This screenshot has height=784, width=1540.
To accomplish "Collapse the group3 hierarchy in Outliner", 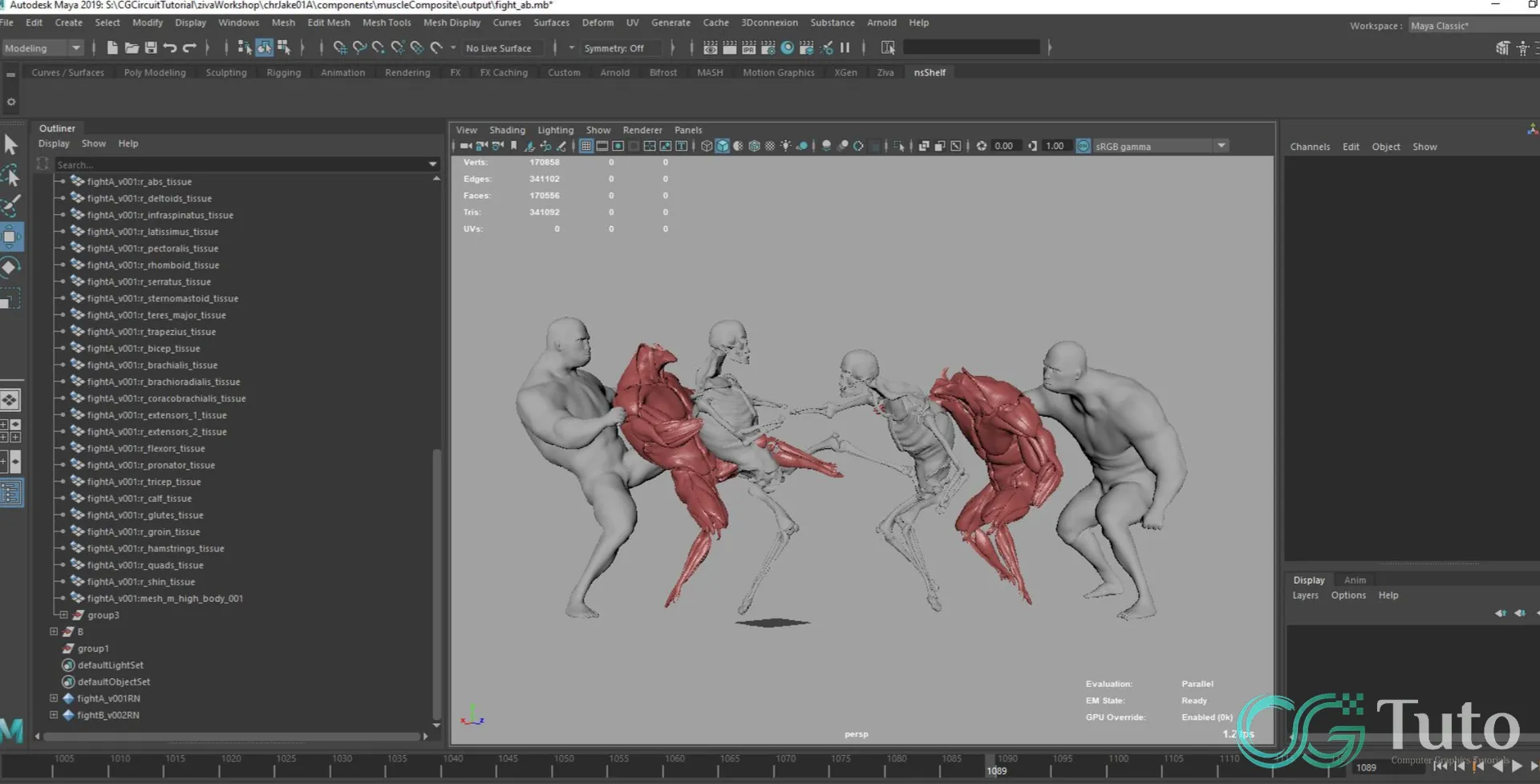I will [x=63, y=615].
